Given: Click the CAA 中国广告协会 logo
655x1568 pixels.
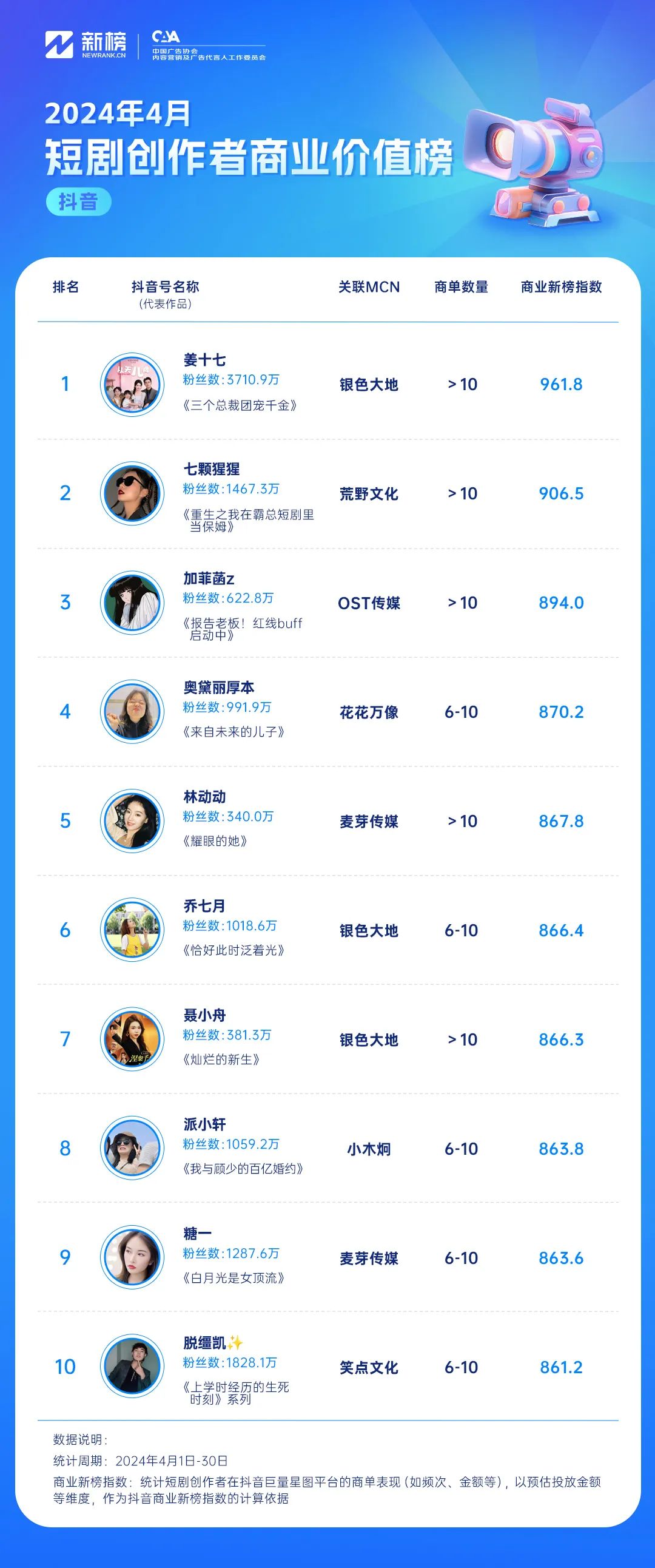Looking at the screenshot, I should pyautogui.click(x=209, y=46).
